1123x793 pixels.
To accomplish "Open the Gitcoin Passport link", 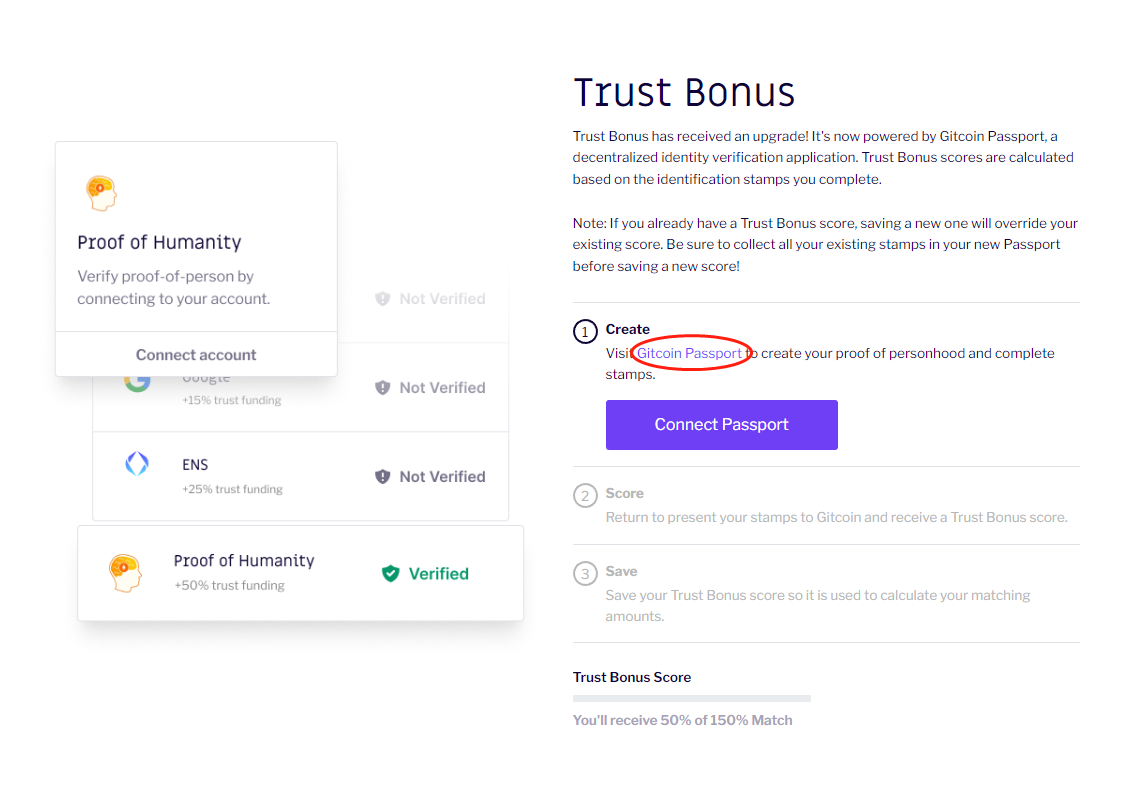I will coord(690,353).
